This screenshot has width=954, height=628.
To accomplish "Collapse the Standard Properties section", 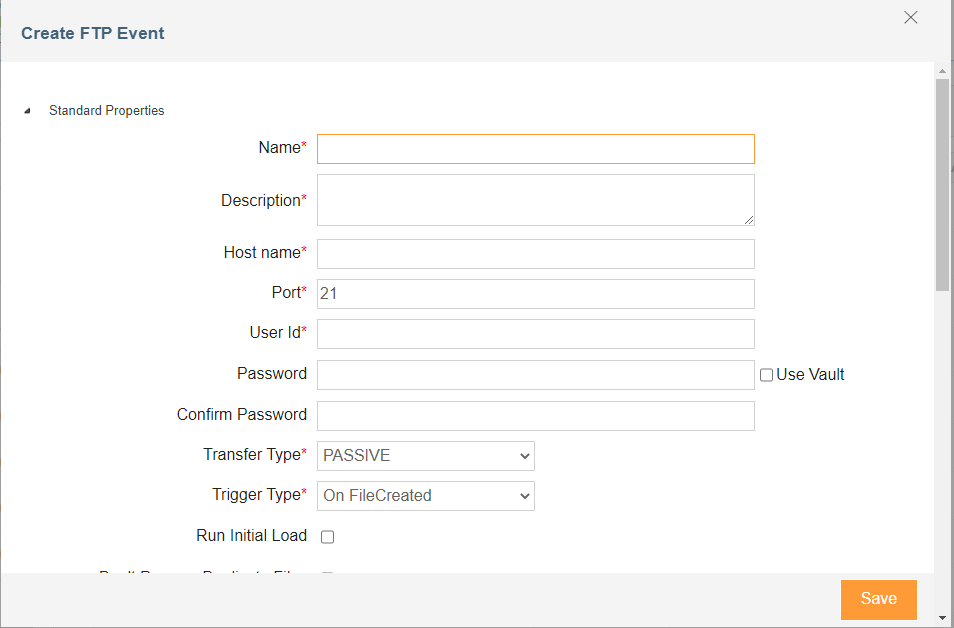I will coord(27,111).
